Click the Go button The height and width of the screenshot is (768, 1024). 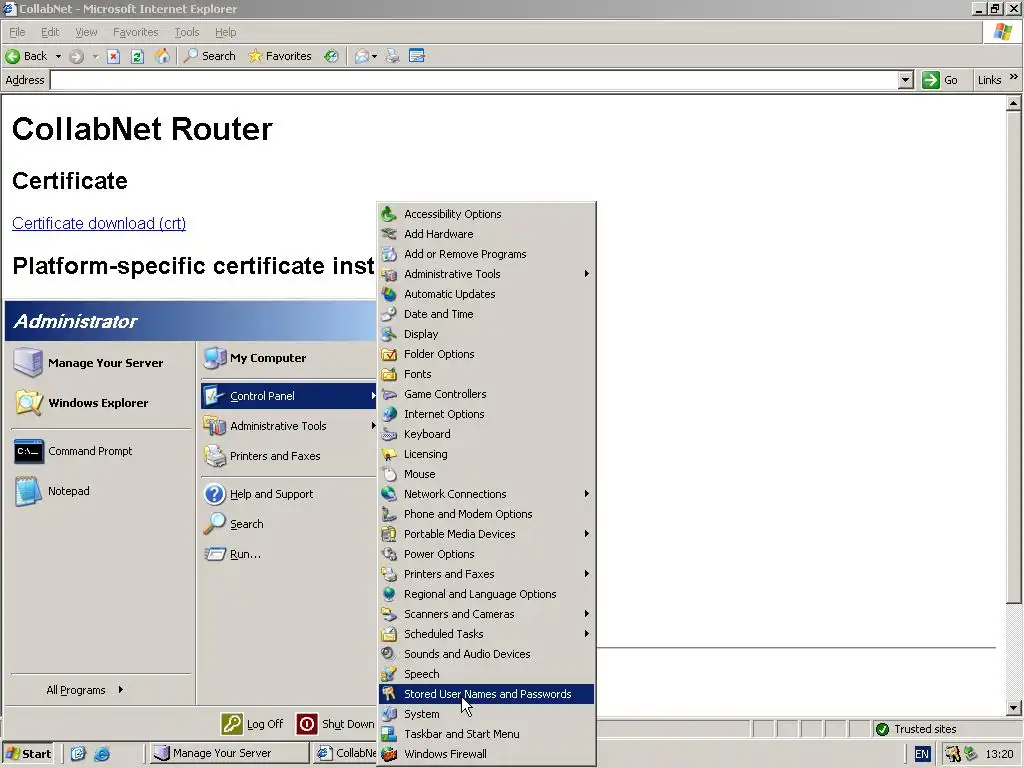(940, 80)
